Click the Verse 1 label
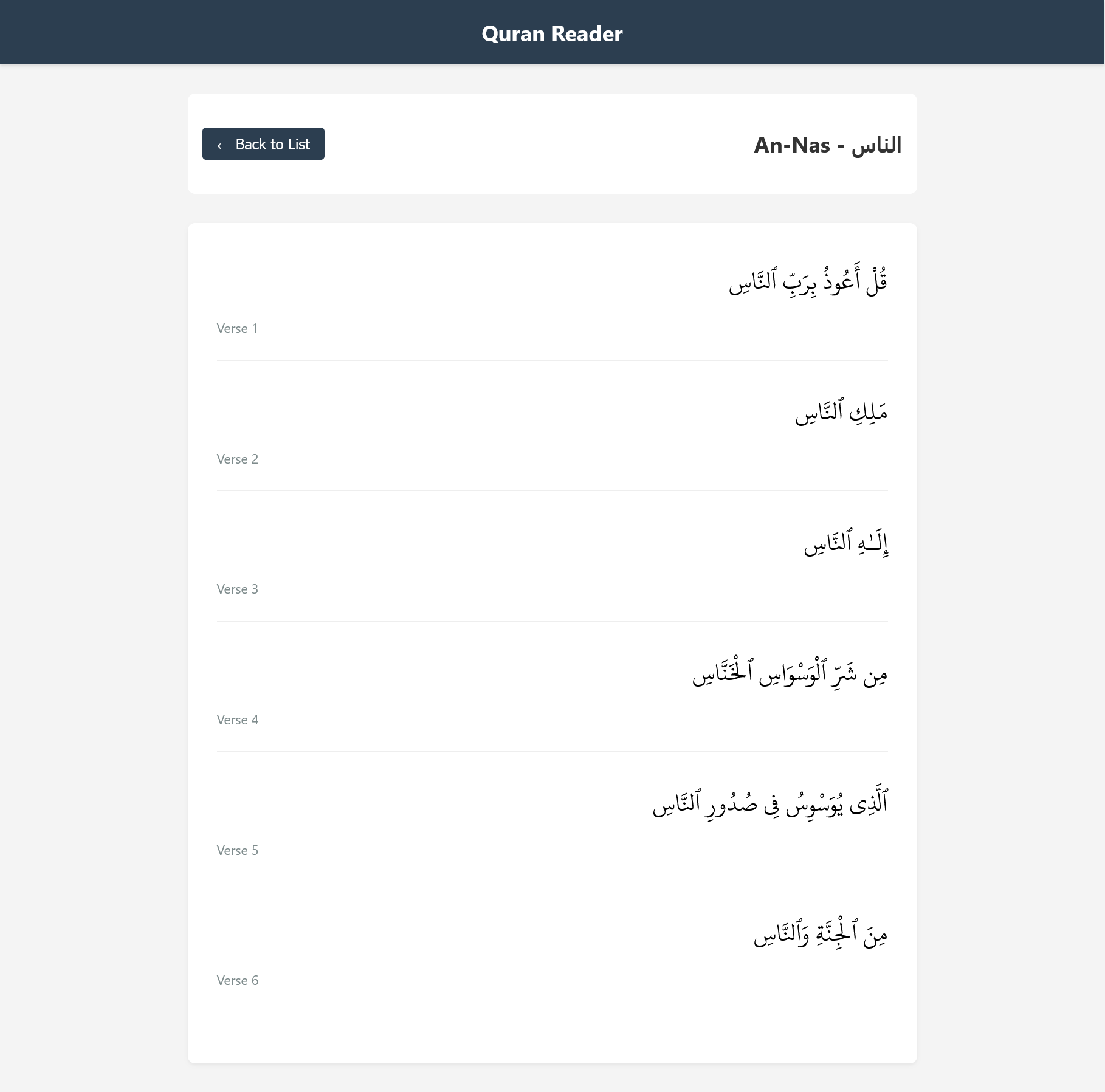This screenshot has height=1092, width=1105. (x=238, y=329)
